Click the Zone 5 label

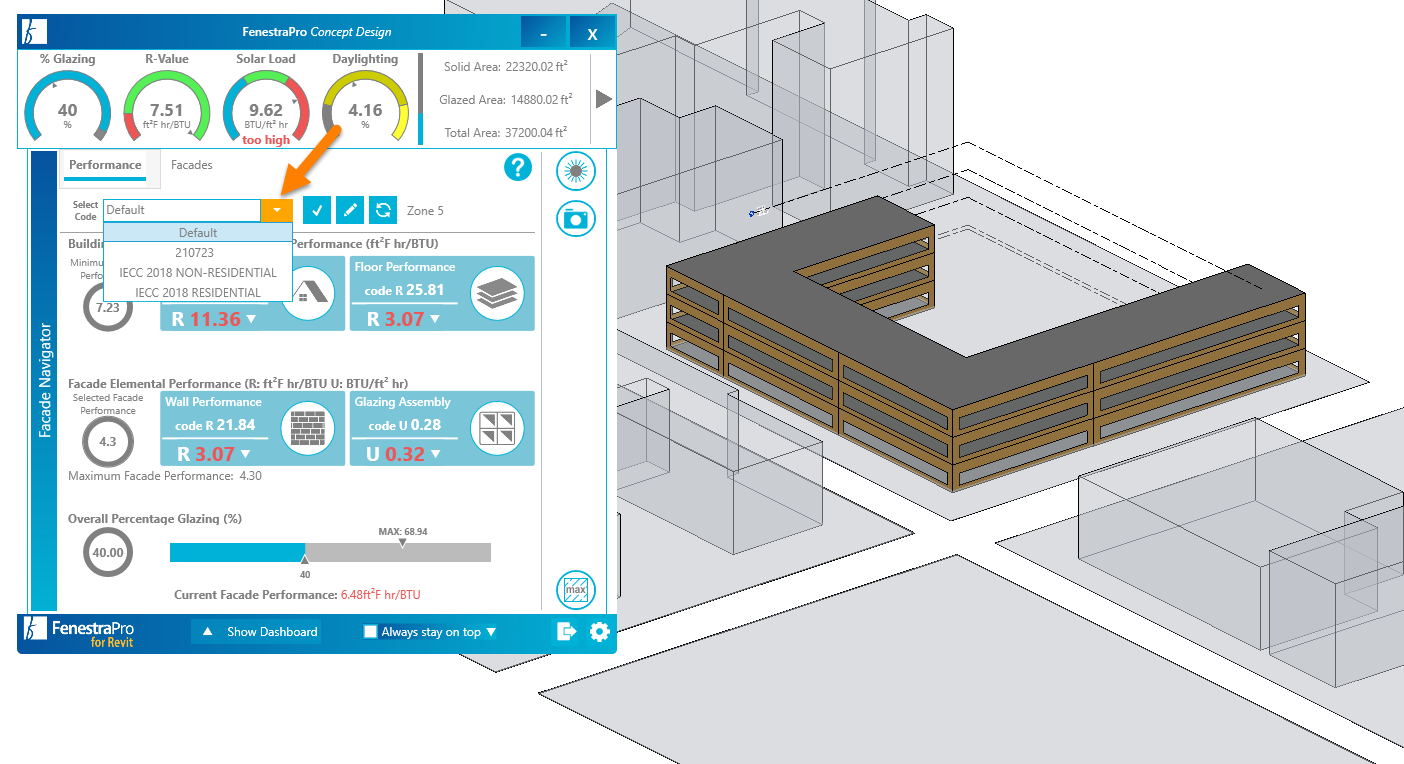425,211
